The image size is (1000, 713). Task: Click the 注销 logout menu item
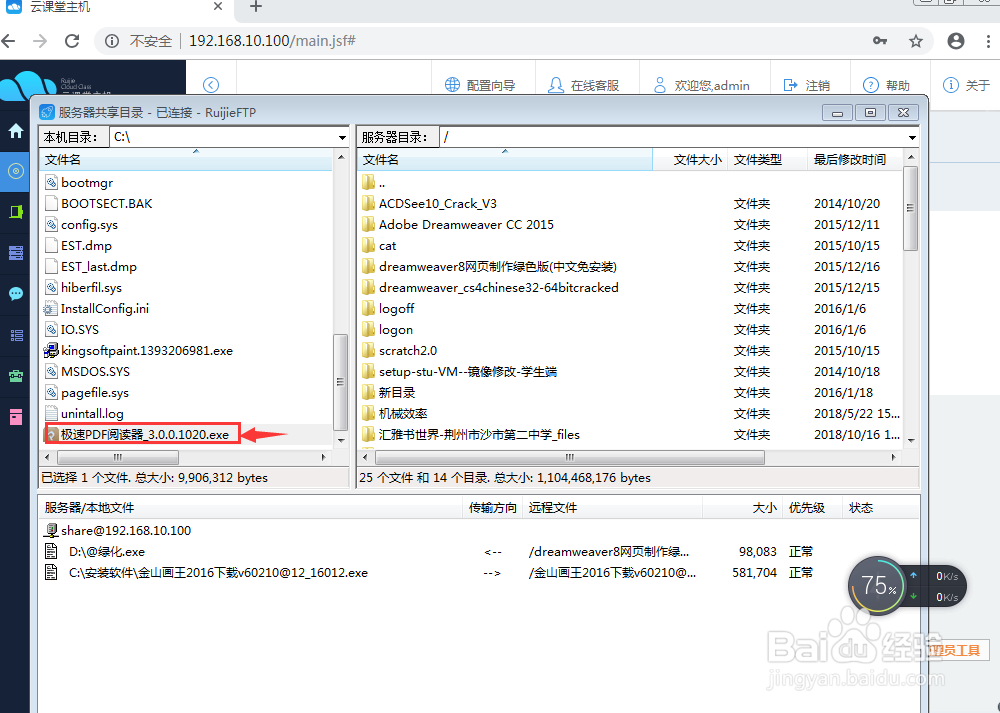pos(809,84)
